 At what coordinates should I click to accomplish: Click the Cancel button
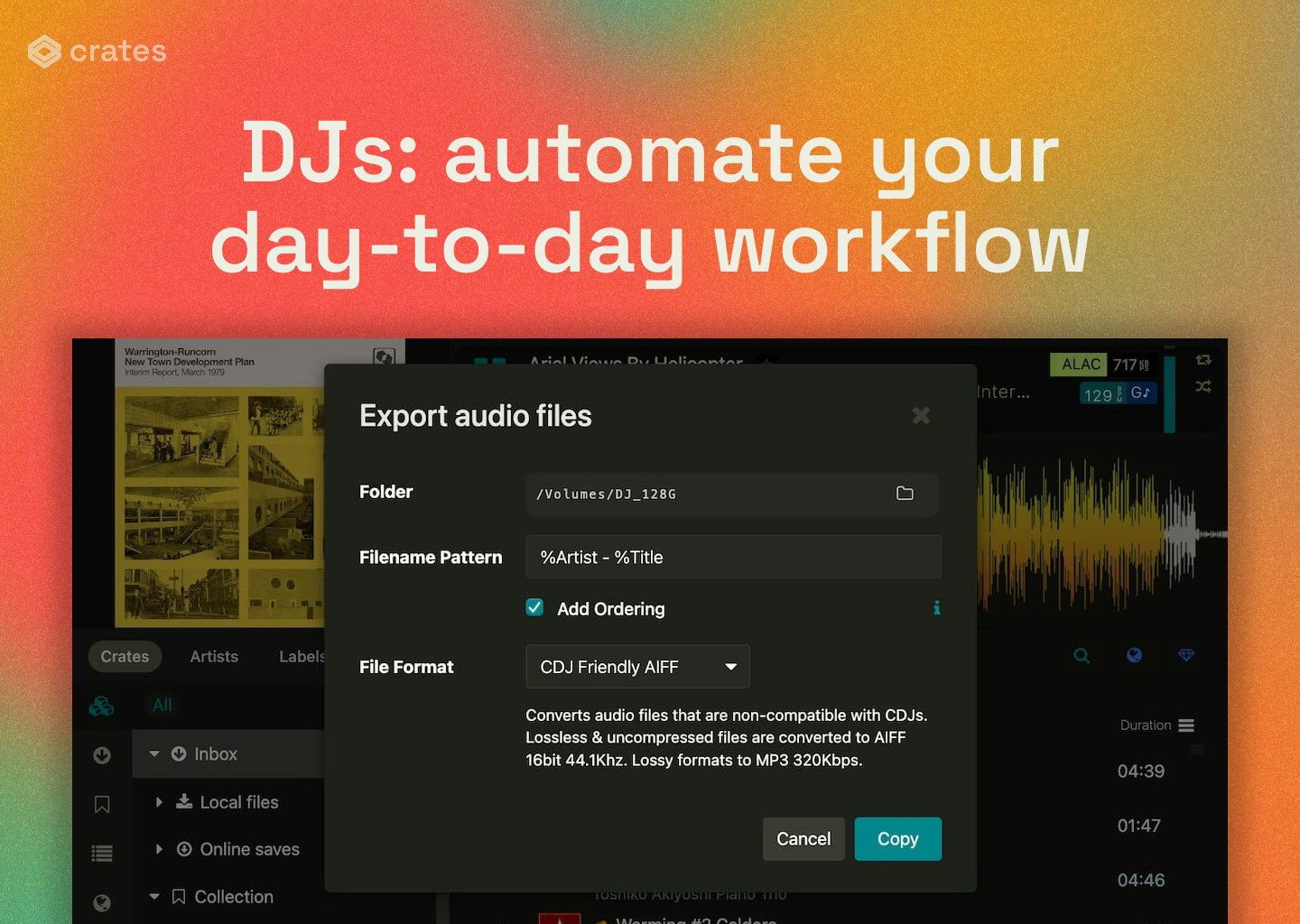coord(803,839)
